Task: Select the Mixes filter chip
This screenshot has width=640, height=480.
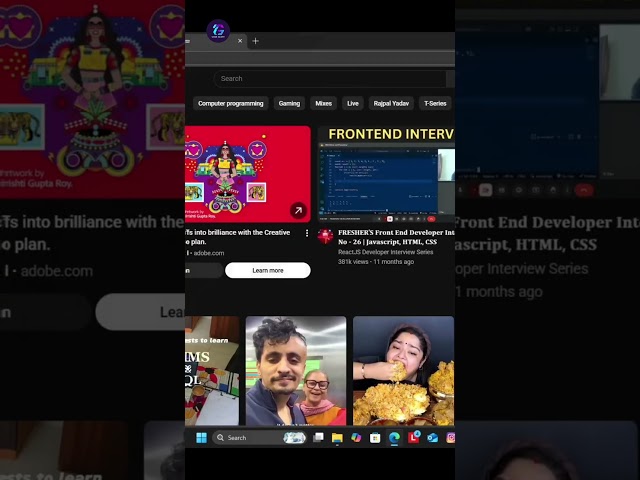Action: click(323, 104)
